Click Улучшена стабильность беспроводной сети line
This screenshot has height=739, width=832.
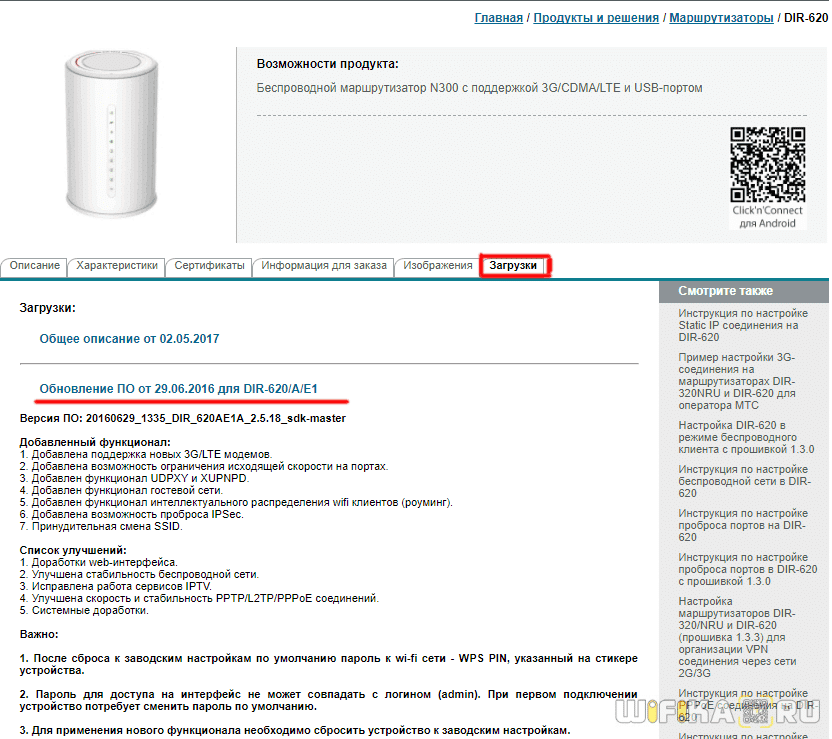click(x=139, y=574)
